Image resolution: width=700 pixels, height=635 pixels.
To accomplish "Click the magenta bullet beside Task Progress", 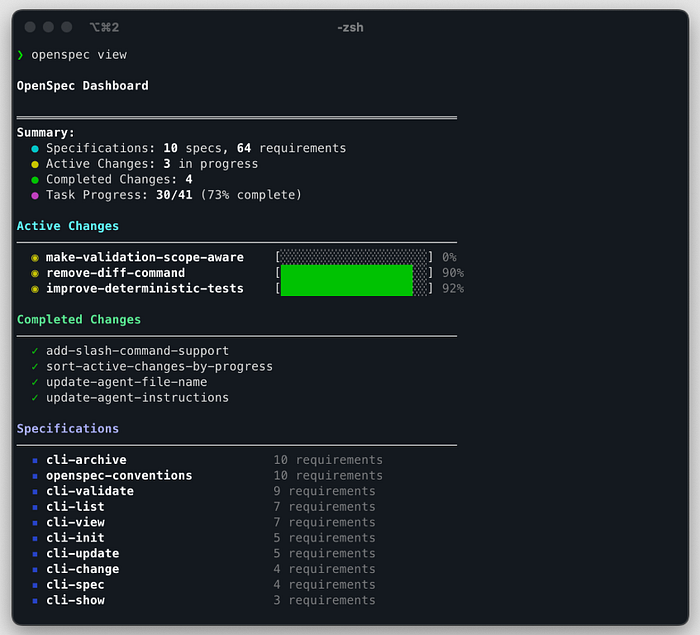I will [x=35, y=195].
